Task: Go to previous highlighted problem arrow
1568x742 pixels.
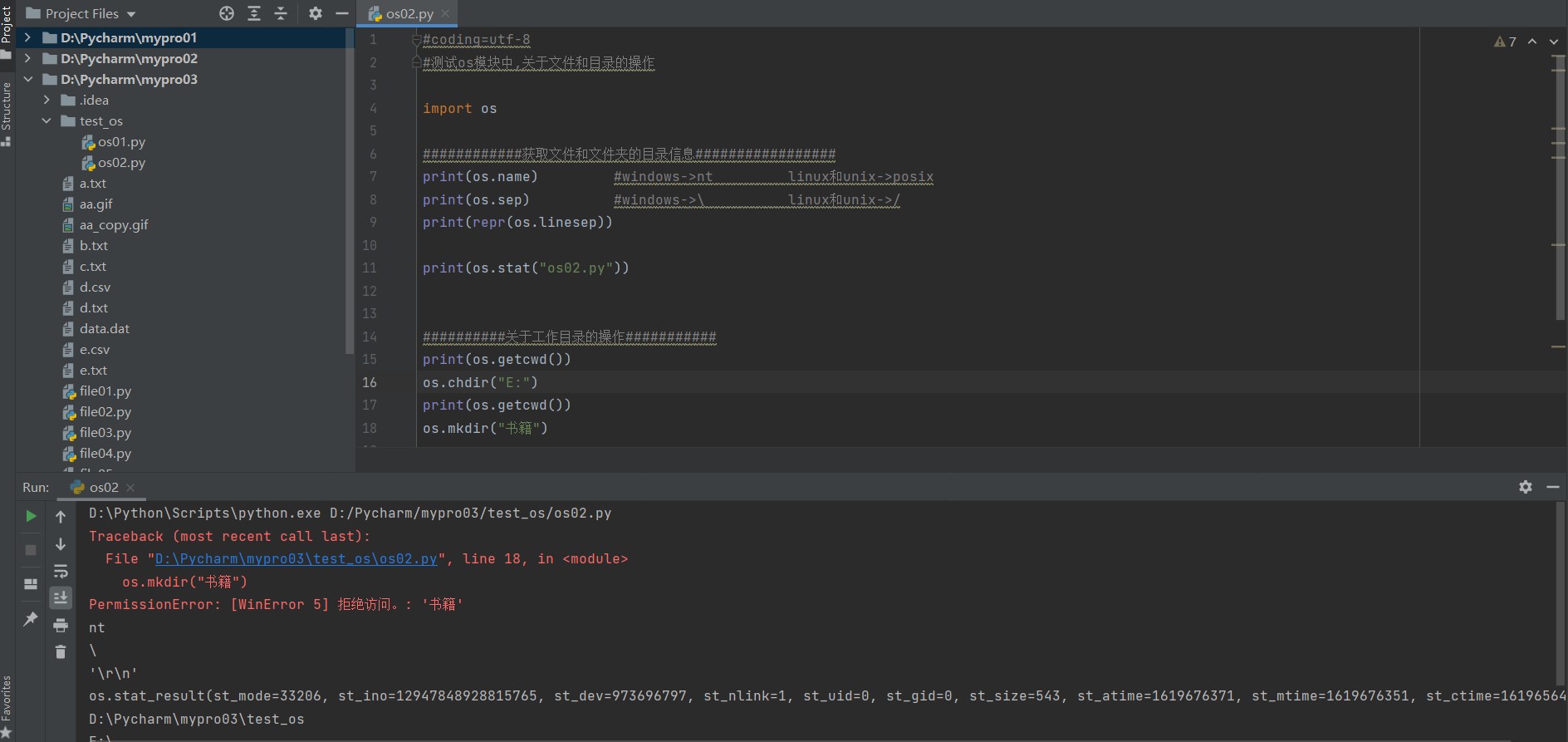Action: coord(1532,42)
